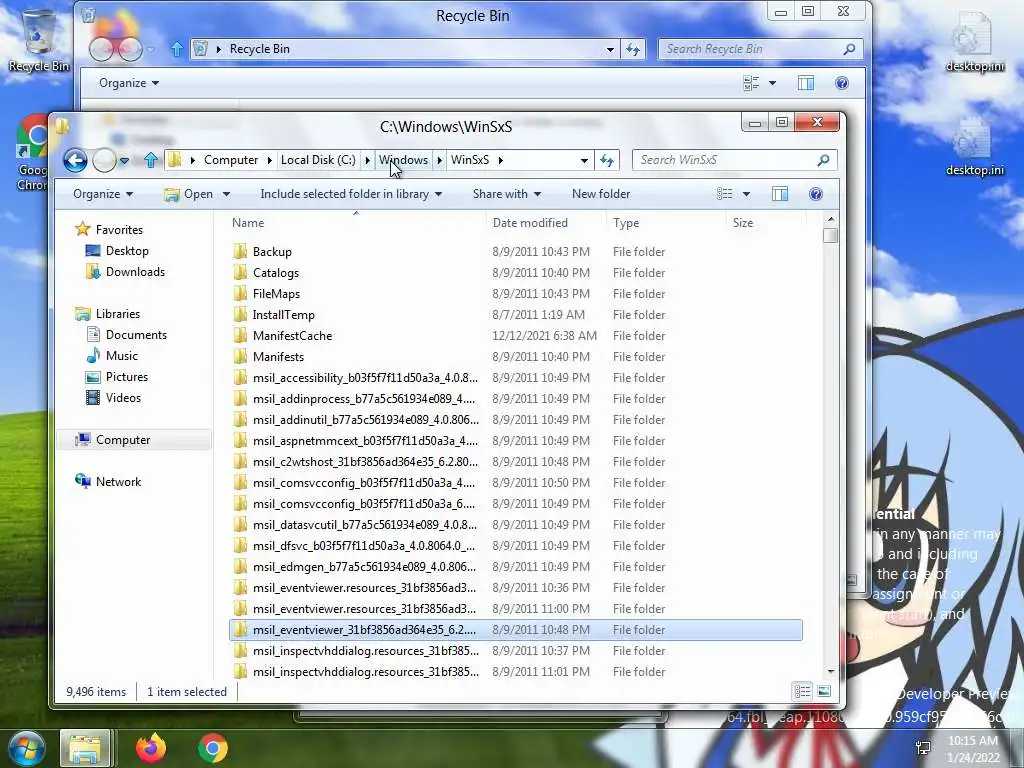Screen dimensions: 1024x768
Task: Open the address bar history dropdown in WinSxS
Action: [584, 160]
